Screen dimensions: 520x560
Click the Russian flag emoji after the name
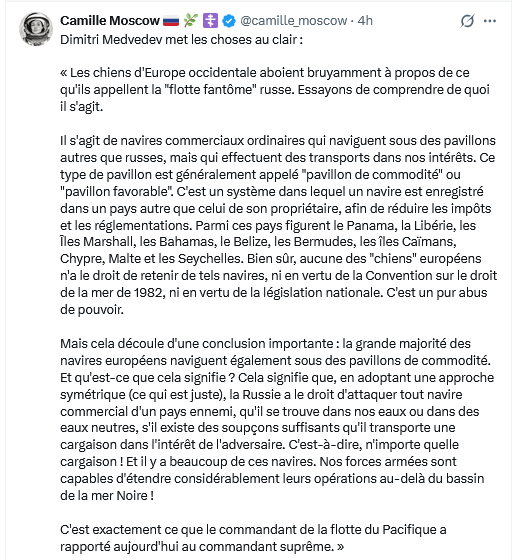(x=171, y=21)
